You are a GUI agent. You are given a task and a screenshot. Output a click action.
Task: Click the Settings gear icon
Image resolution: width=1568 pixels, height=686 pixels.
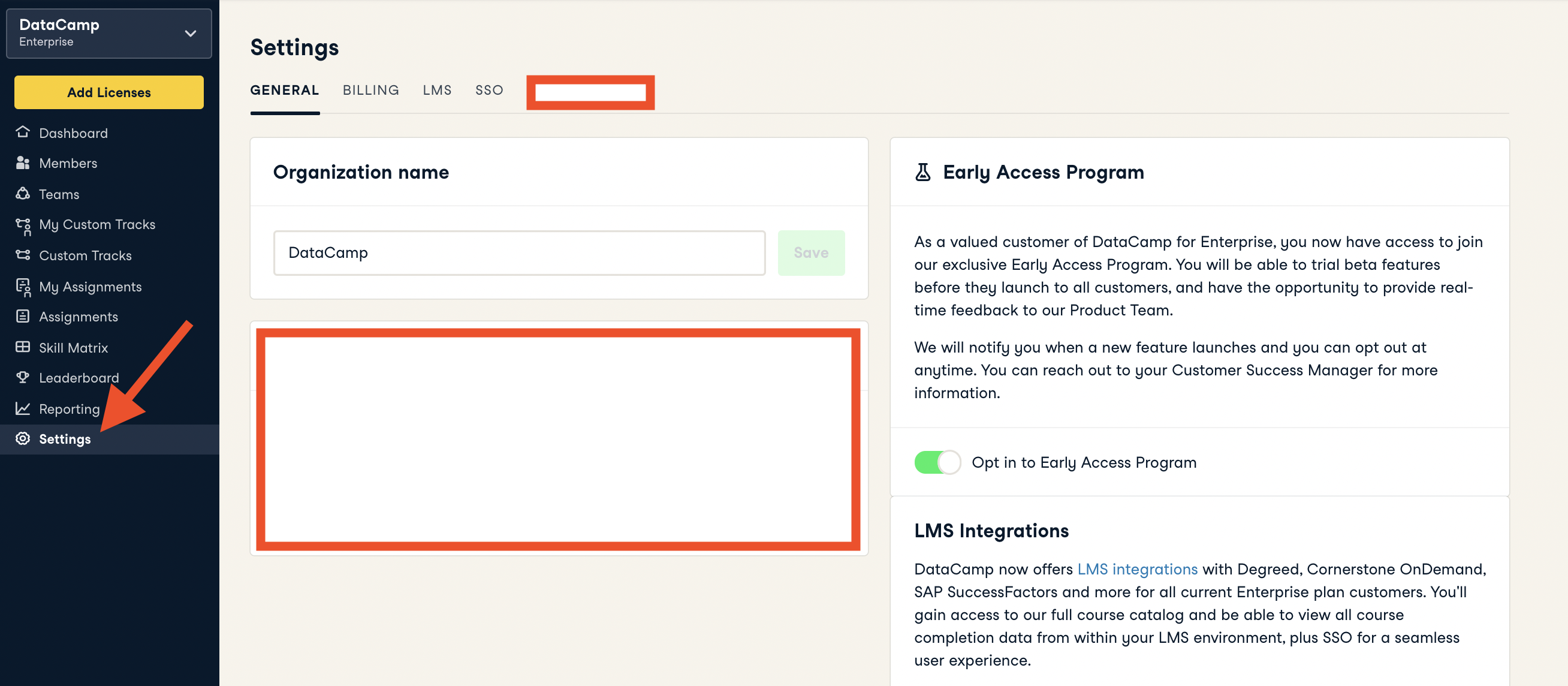(x=23, y=438)
